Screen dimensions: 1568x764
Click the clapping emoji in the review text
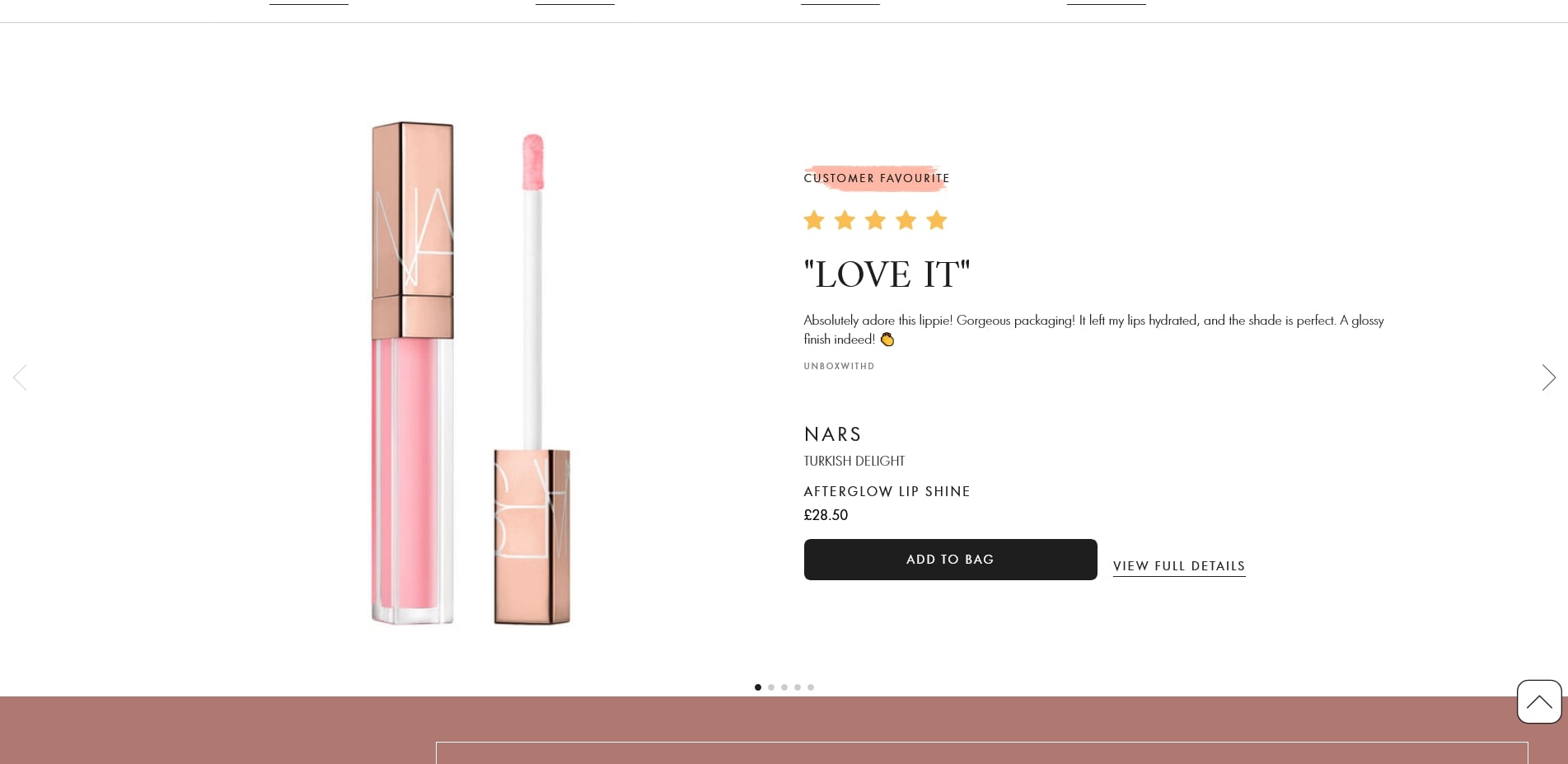[x=887, y=339]
